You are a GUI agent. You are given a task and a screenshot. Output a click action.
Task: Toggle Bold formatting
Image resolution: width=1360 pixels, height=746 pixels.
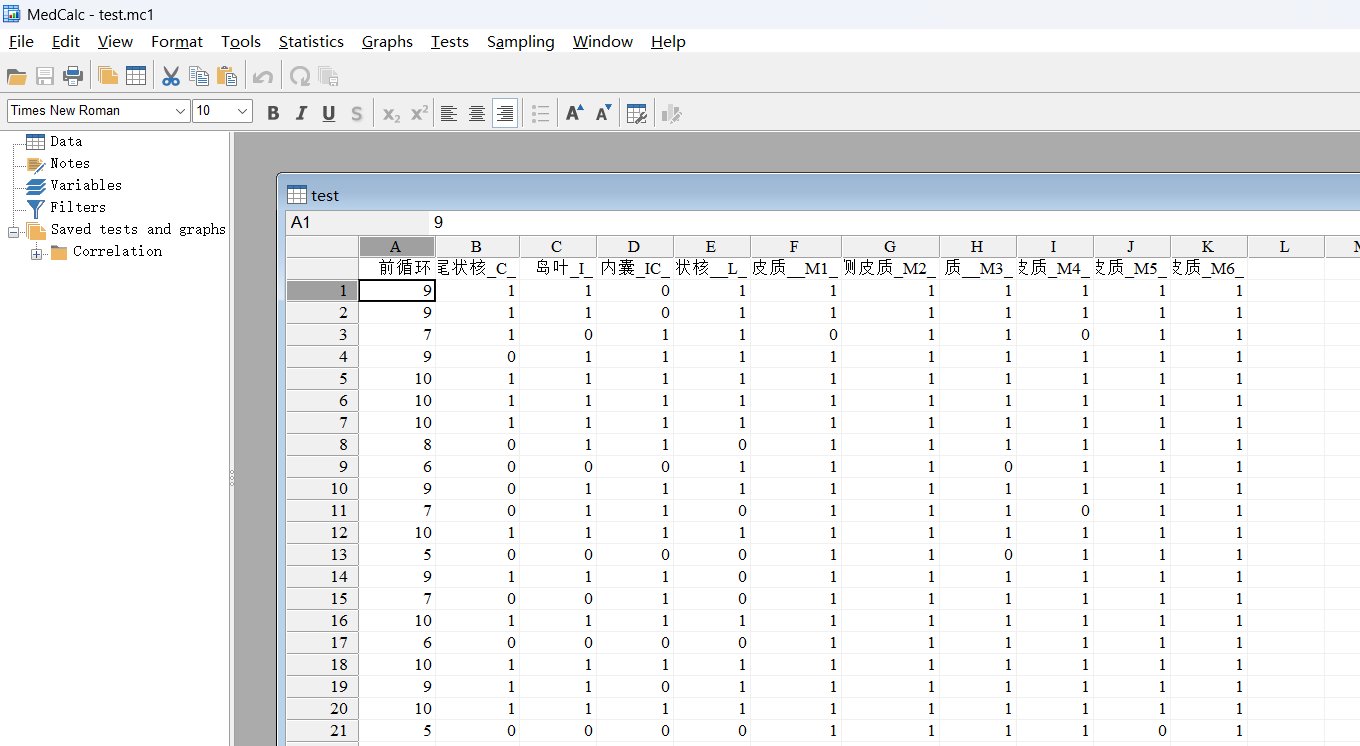pos(273,114)
